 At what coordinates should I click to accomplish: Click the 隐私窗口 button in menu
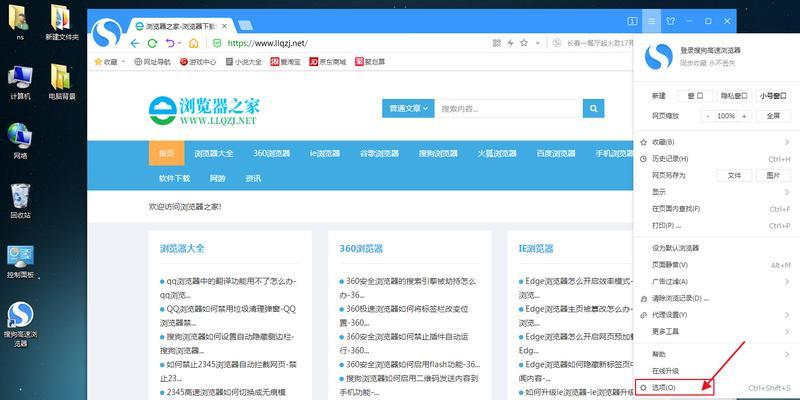[734, 95]
